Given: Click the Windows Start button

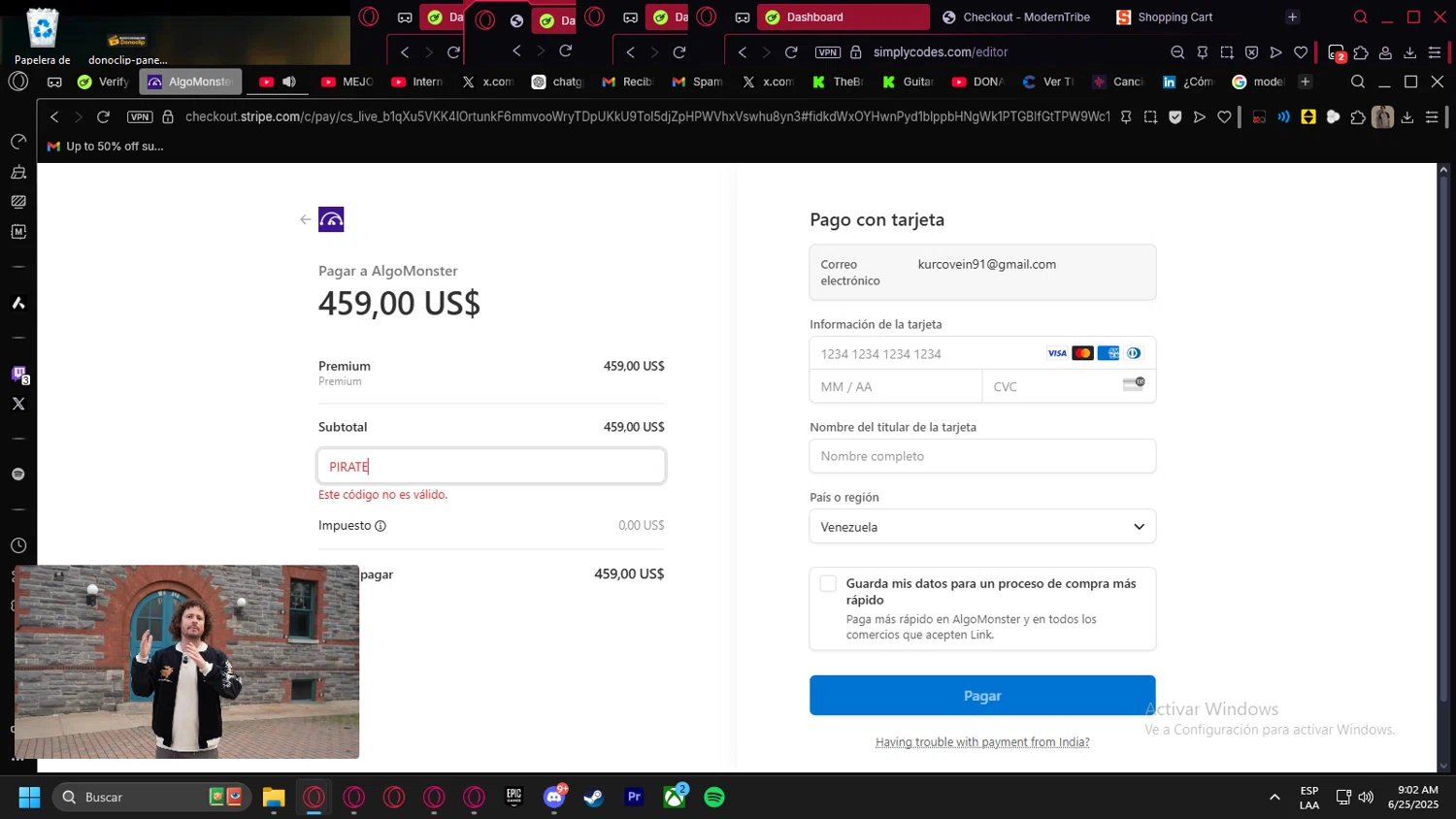Looking at the screenshot, I should [29, 797].
